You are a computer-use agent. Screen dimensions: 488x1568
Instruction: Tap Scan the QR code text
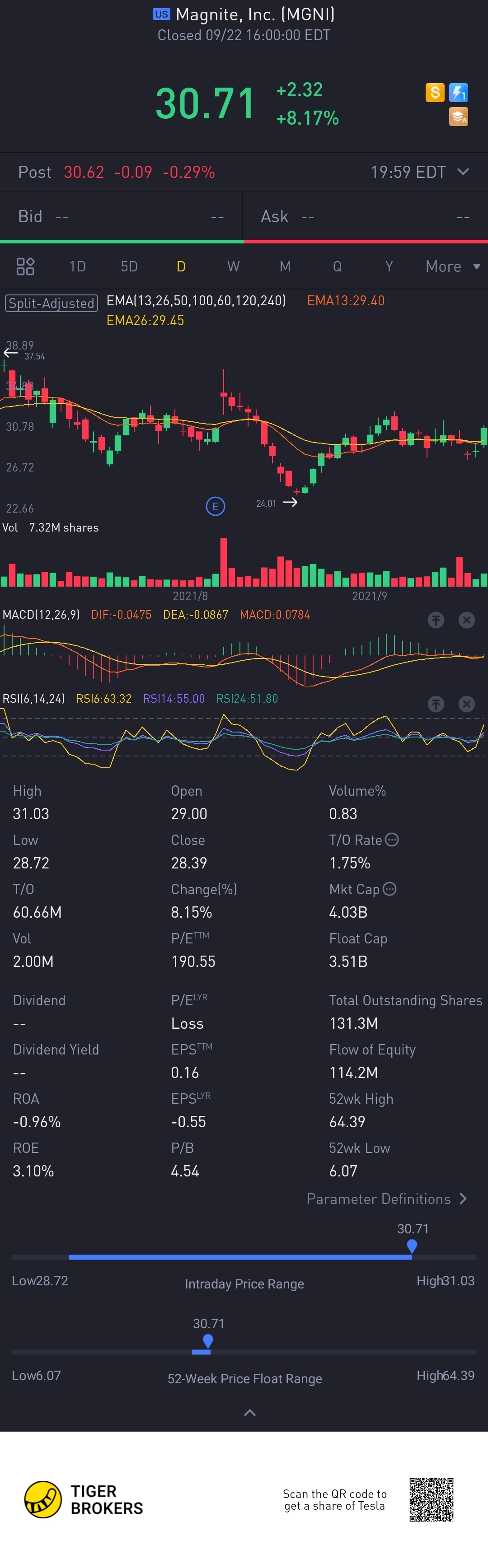(334, 1500)
